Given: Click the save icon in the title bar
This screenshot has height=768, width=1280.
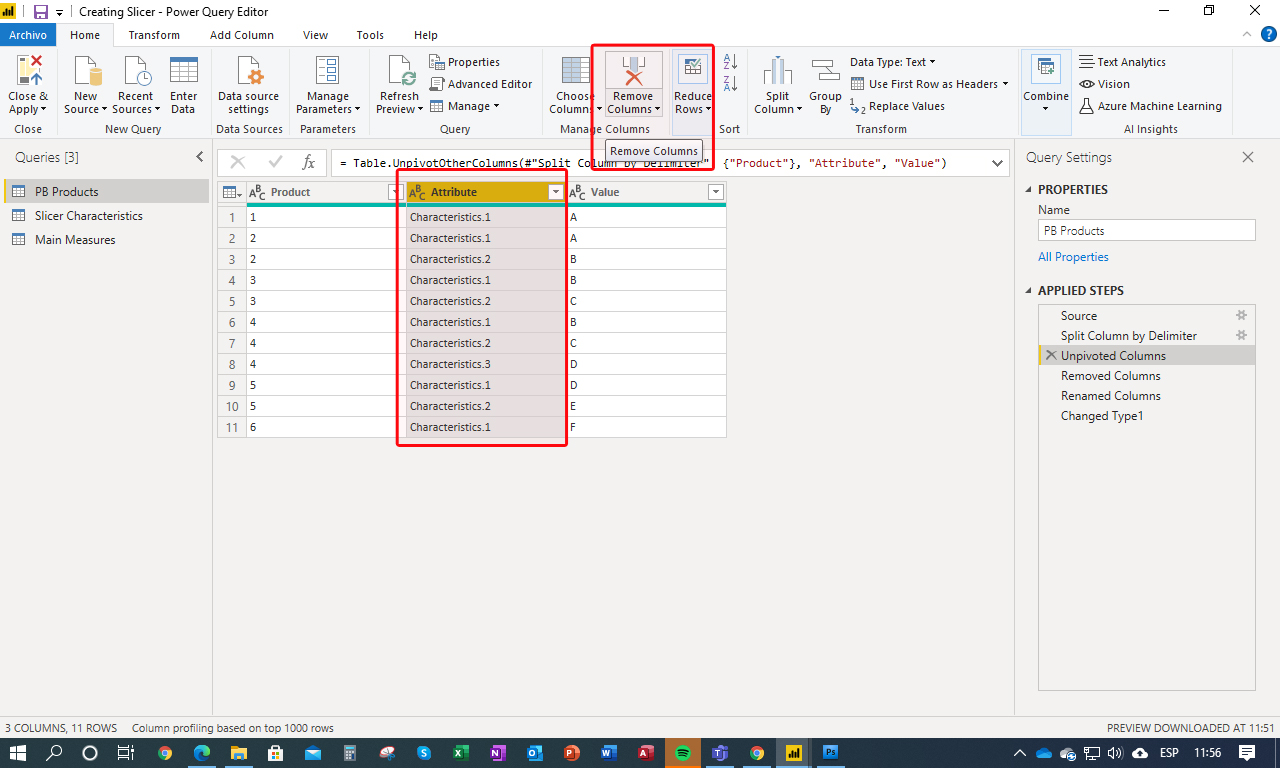Looking at the screenshot, I should (41, 12).
